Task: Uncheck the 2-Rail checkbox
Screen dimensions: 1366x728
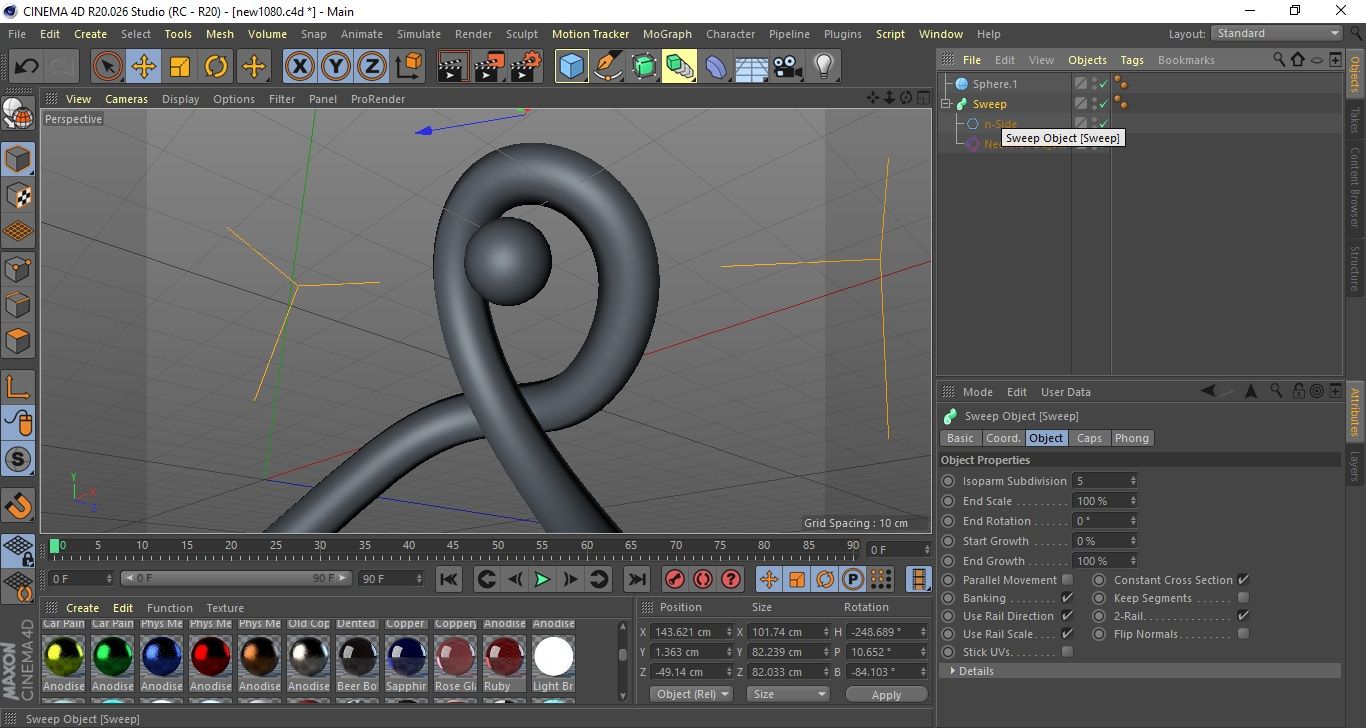Action: (1243, 616)
